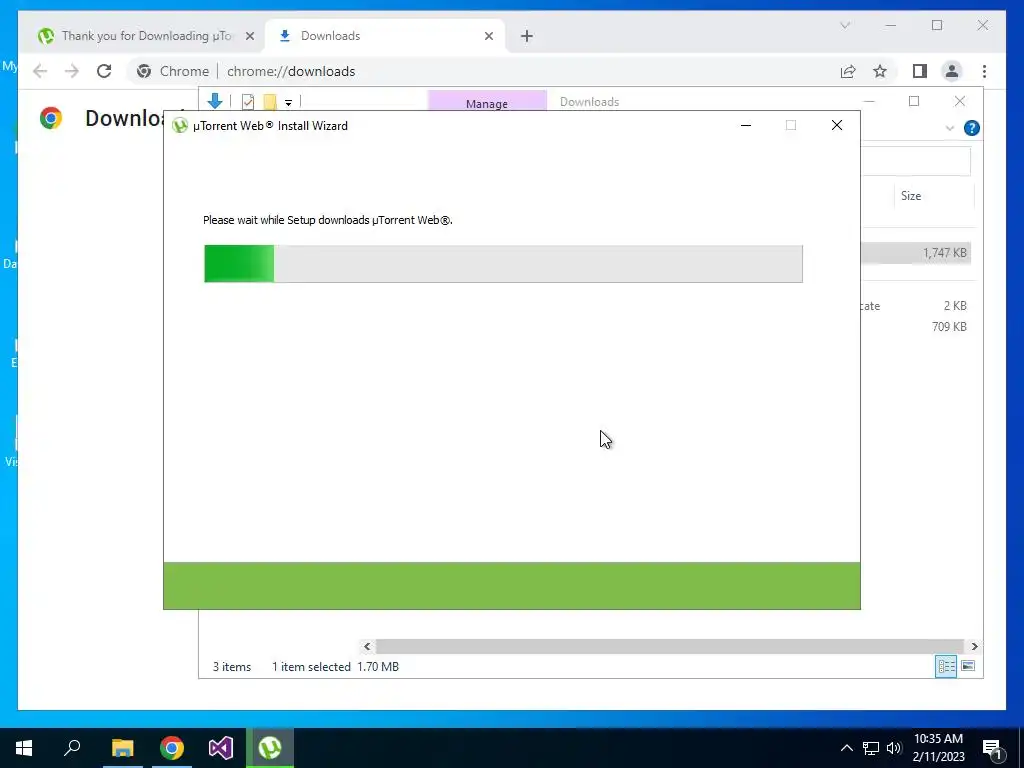Close the Downloads tab

(x=488, y=36)
